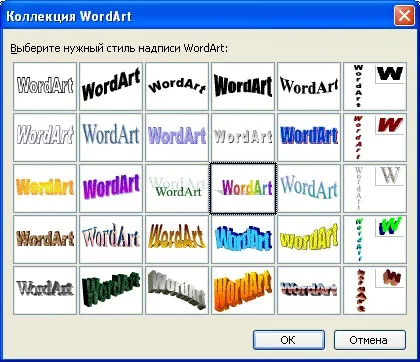Select the bright purple slanted WordArt style
The width and height of the screenshot is (420, 362).
point(111,188)
